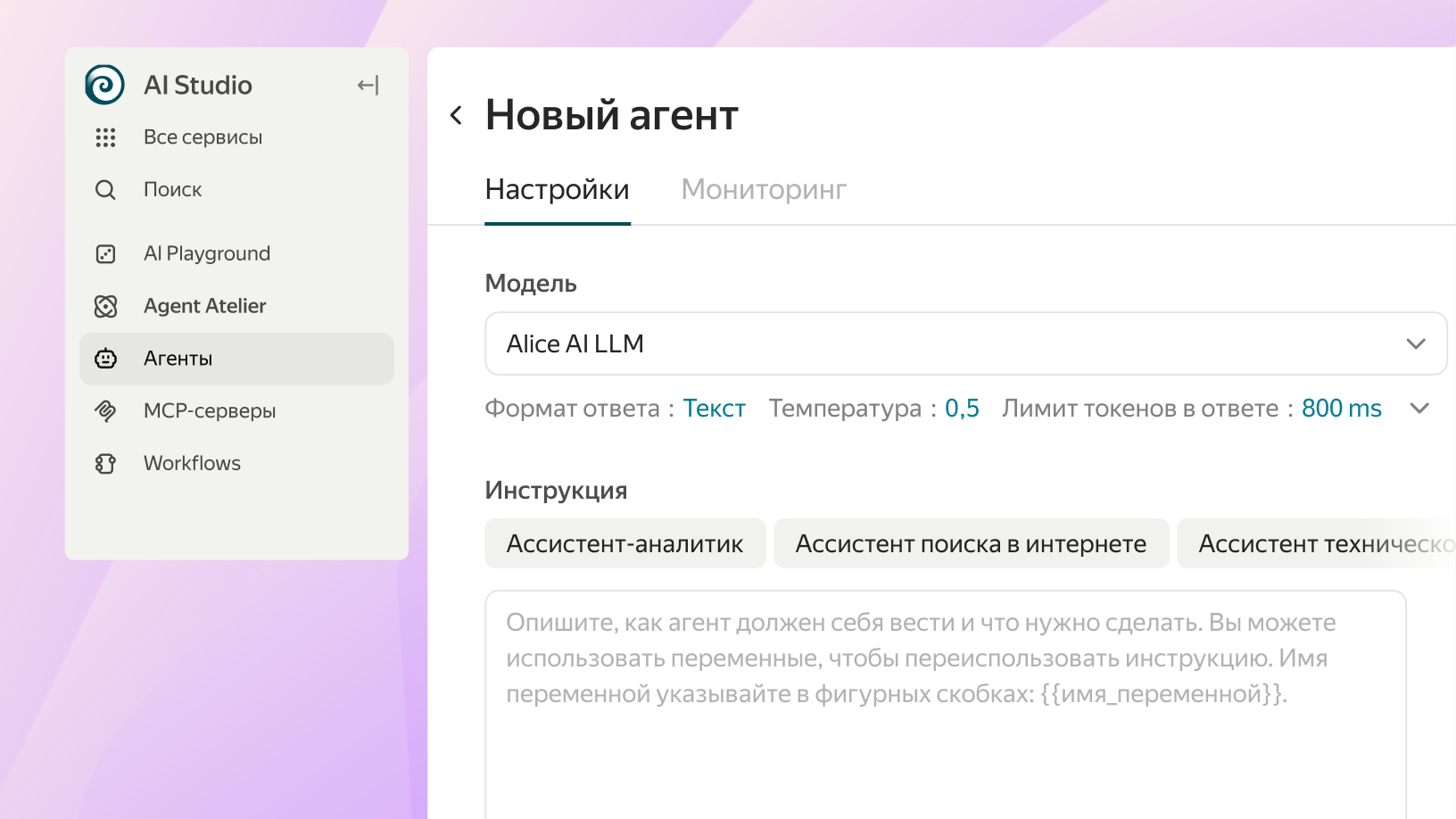The image size is (1456, 819).
Task: Click the grid icon beside Все сервисы
Action: point(105,137)
